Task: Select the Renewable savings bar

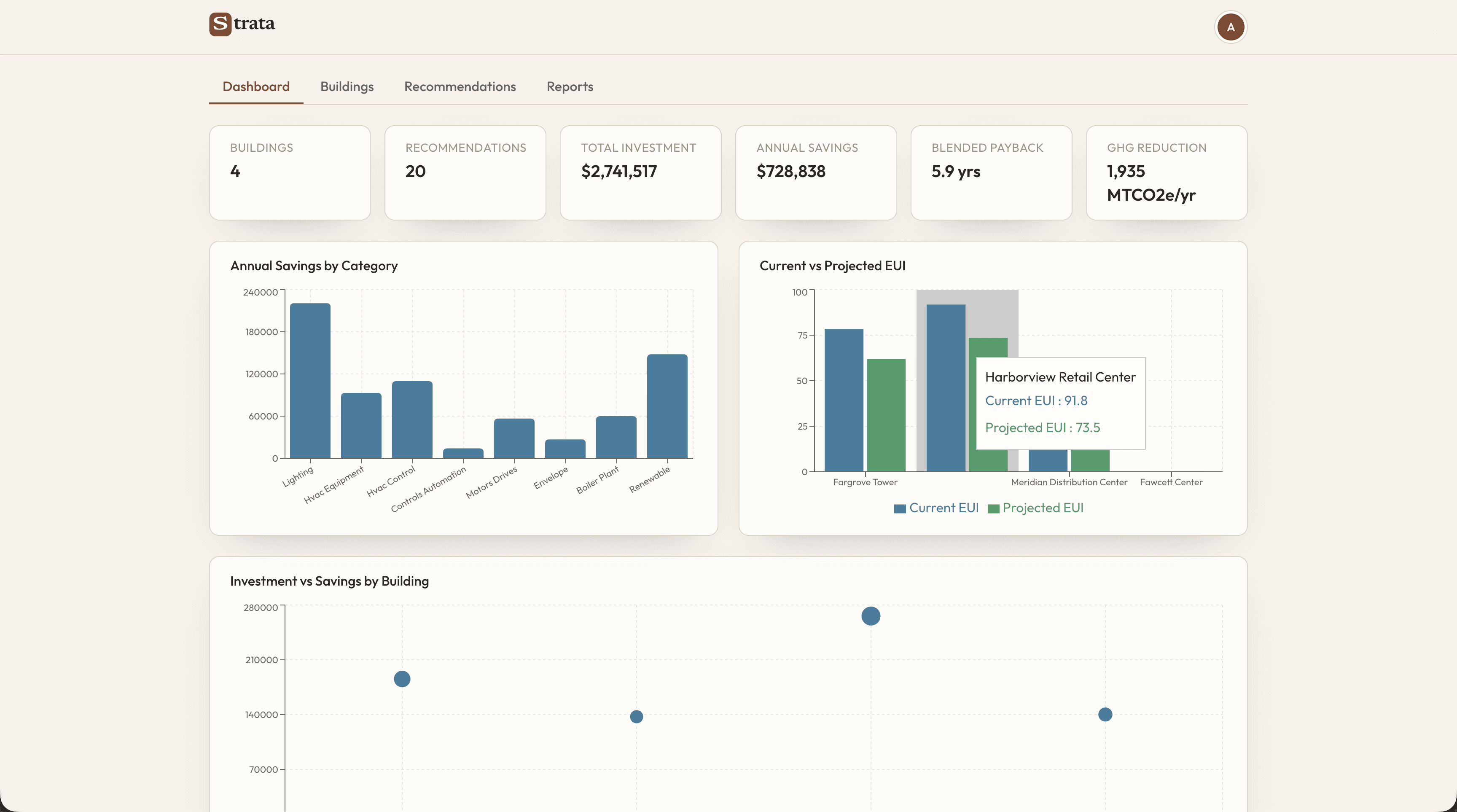Action: point(667,406)
